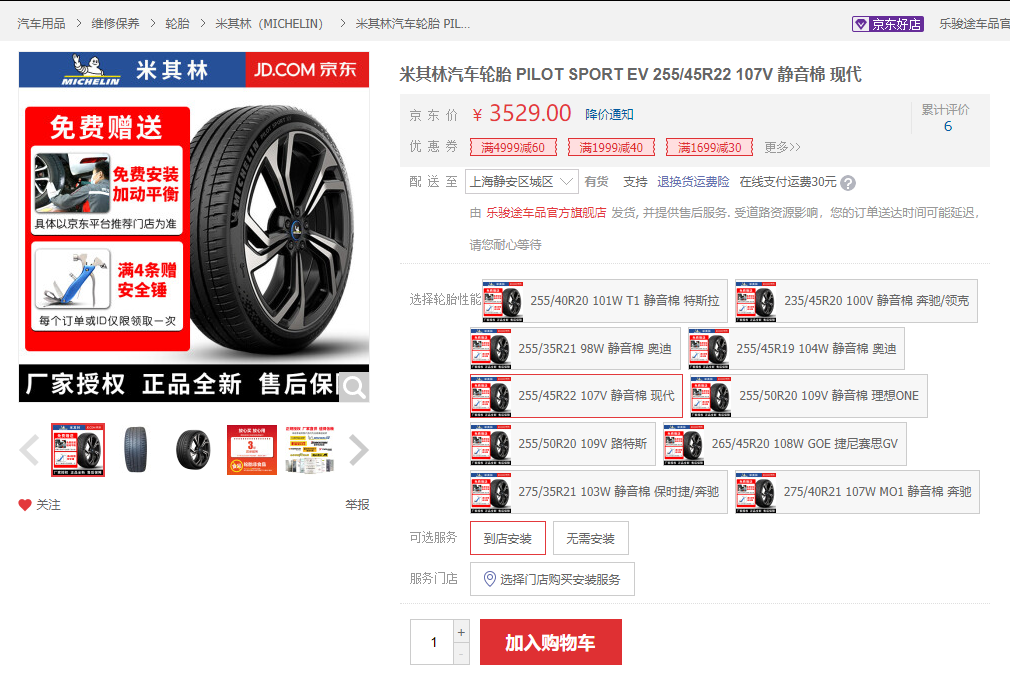This screenshot has width=1010, height=685.
Task: Click 举报 report link
Action: click(357, 505)
